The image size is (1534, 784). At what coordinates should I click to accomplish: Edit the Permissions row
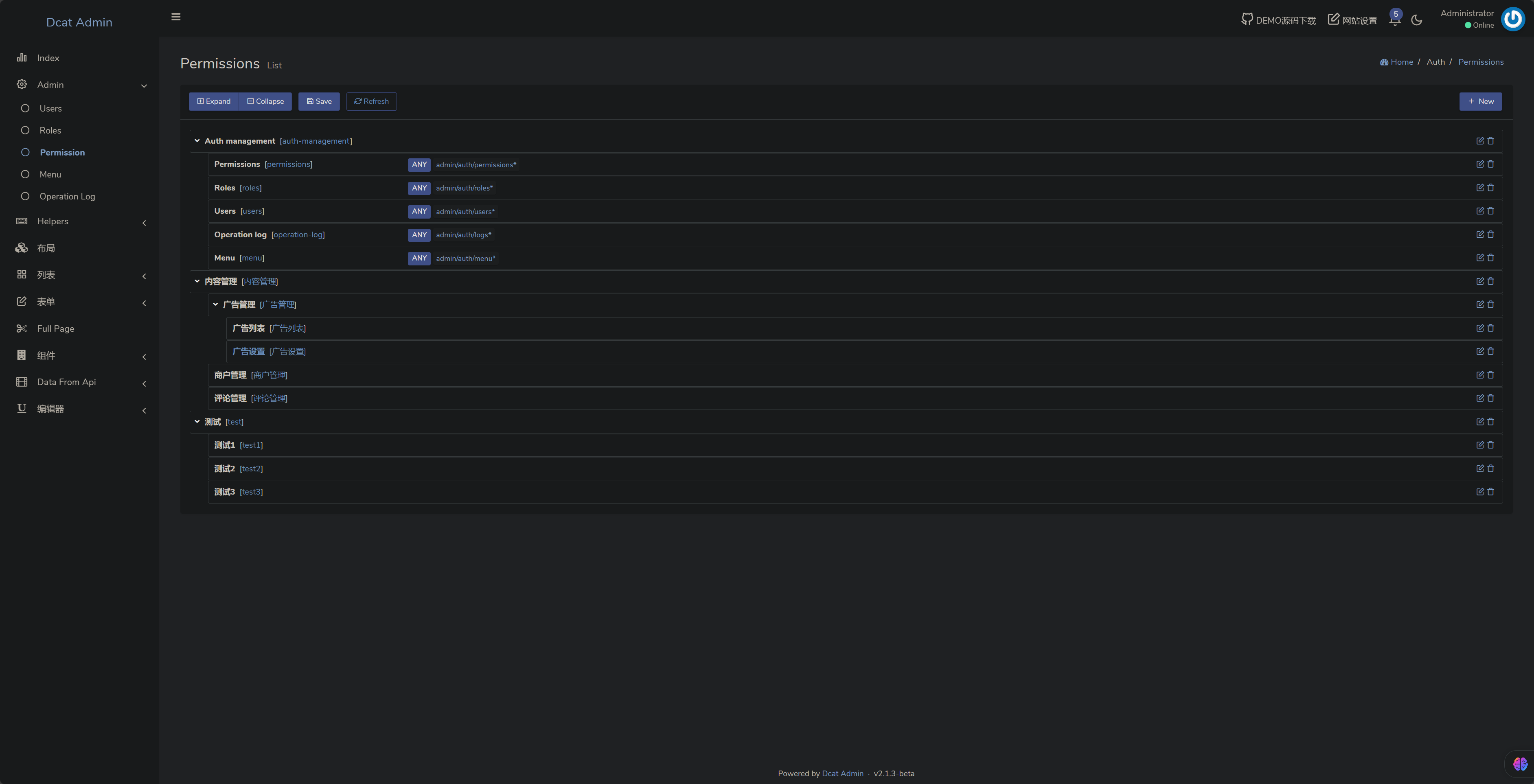(x=1480, y=164)
